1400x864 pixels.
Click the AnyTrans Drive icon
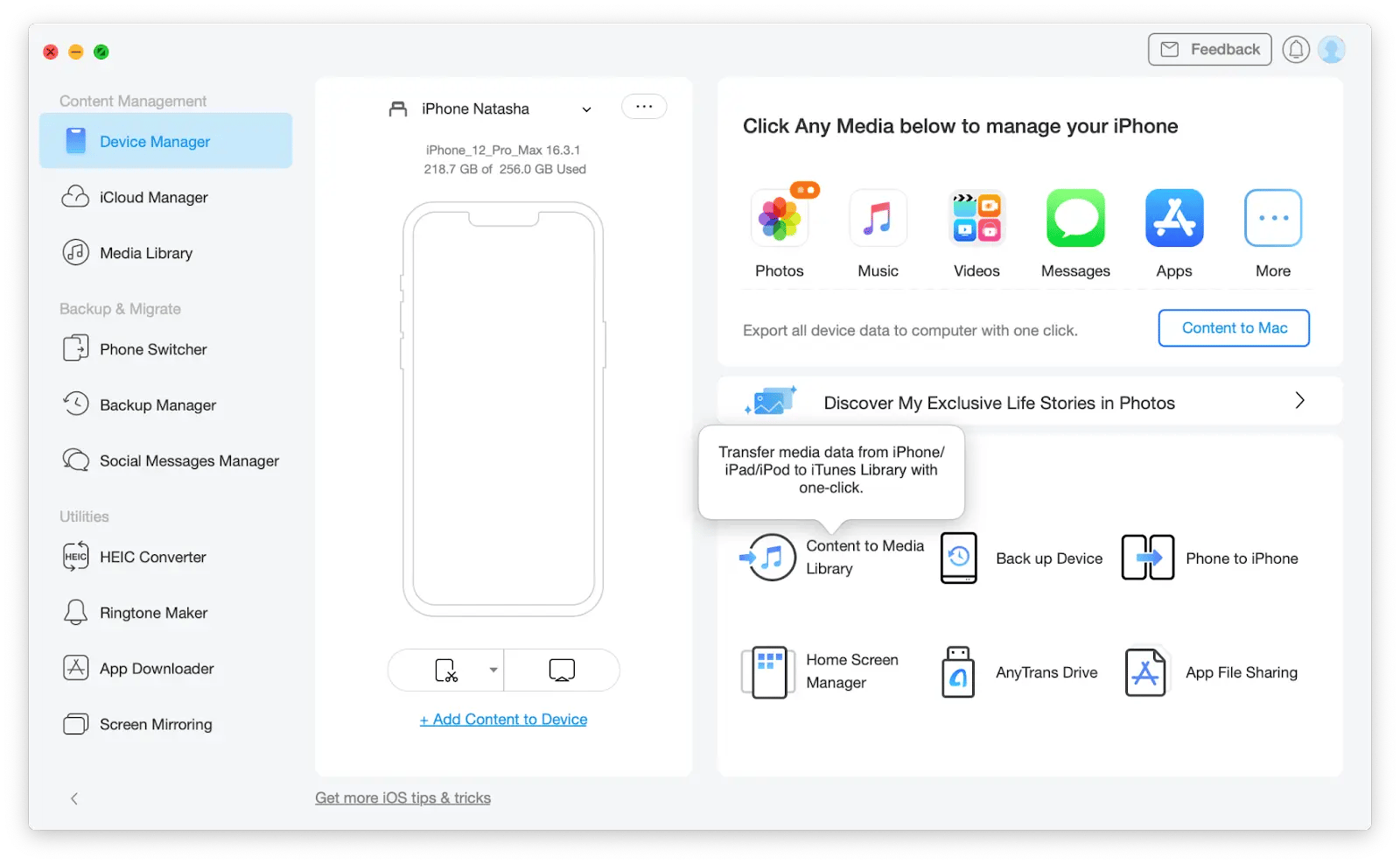point(958,671)
